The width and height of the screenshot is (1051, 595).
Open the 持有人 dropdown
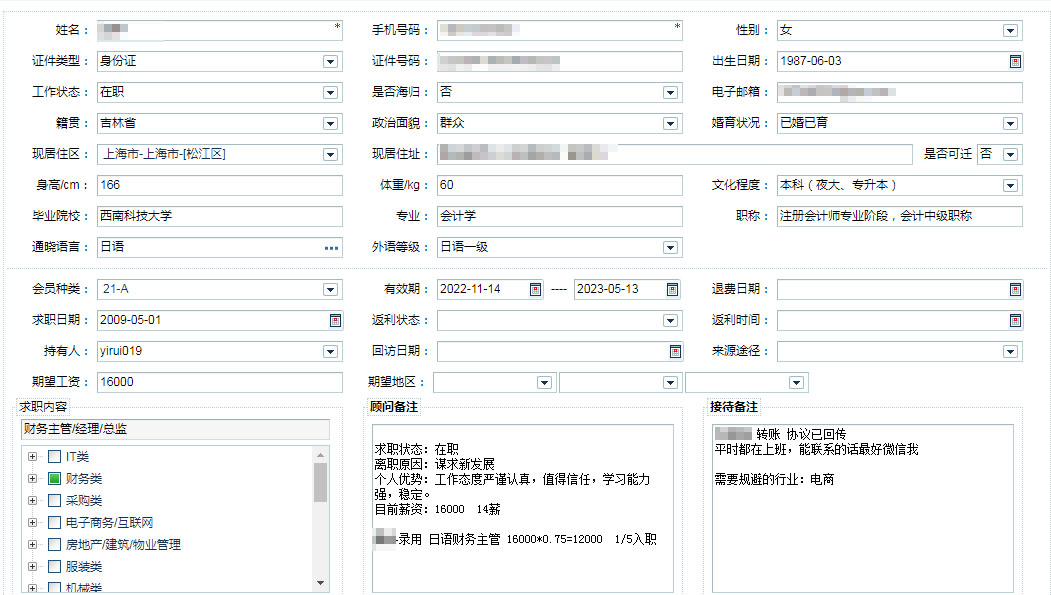click(x=330, y=351)
